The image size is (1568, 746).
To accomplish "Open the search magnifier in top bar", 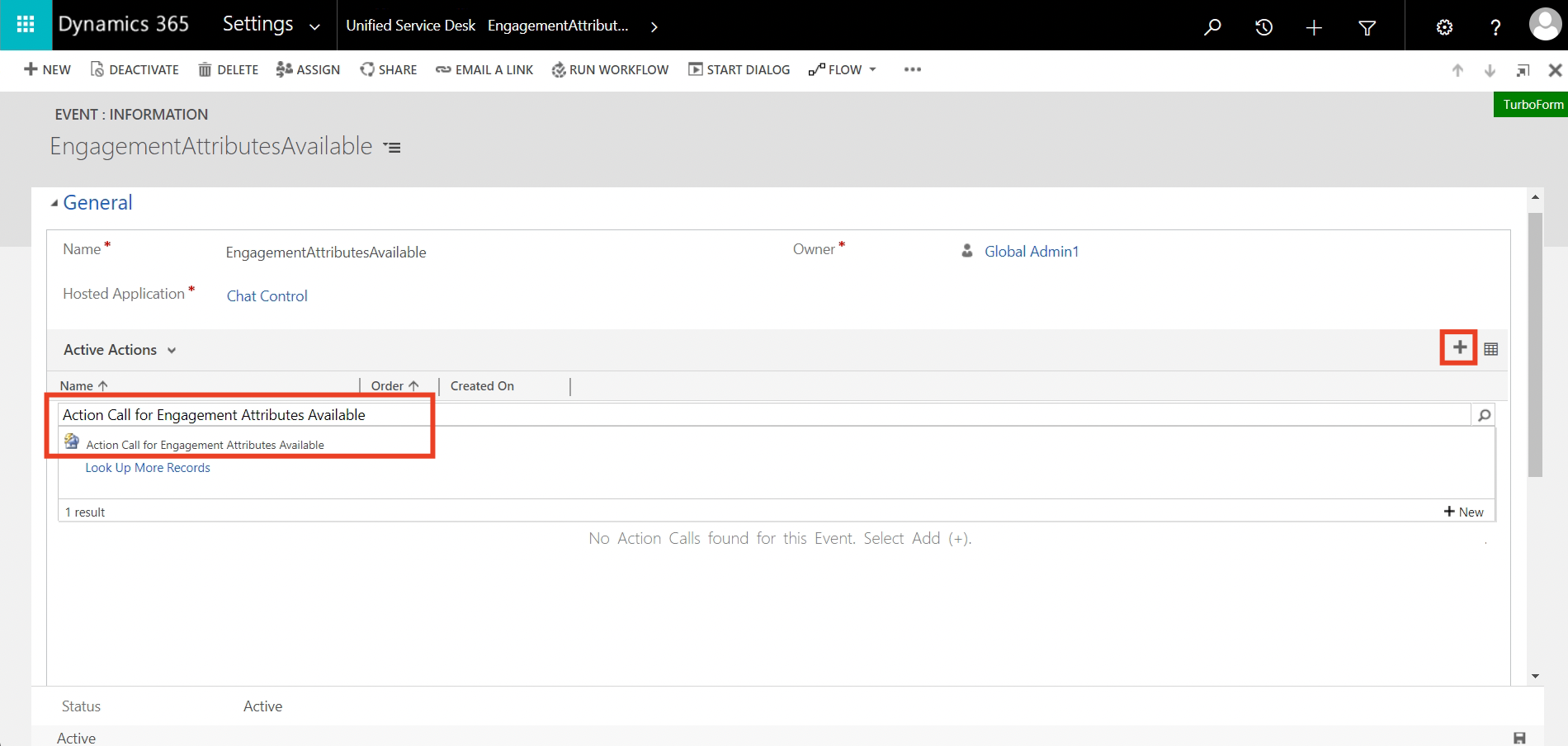I will point(1212,27).
